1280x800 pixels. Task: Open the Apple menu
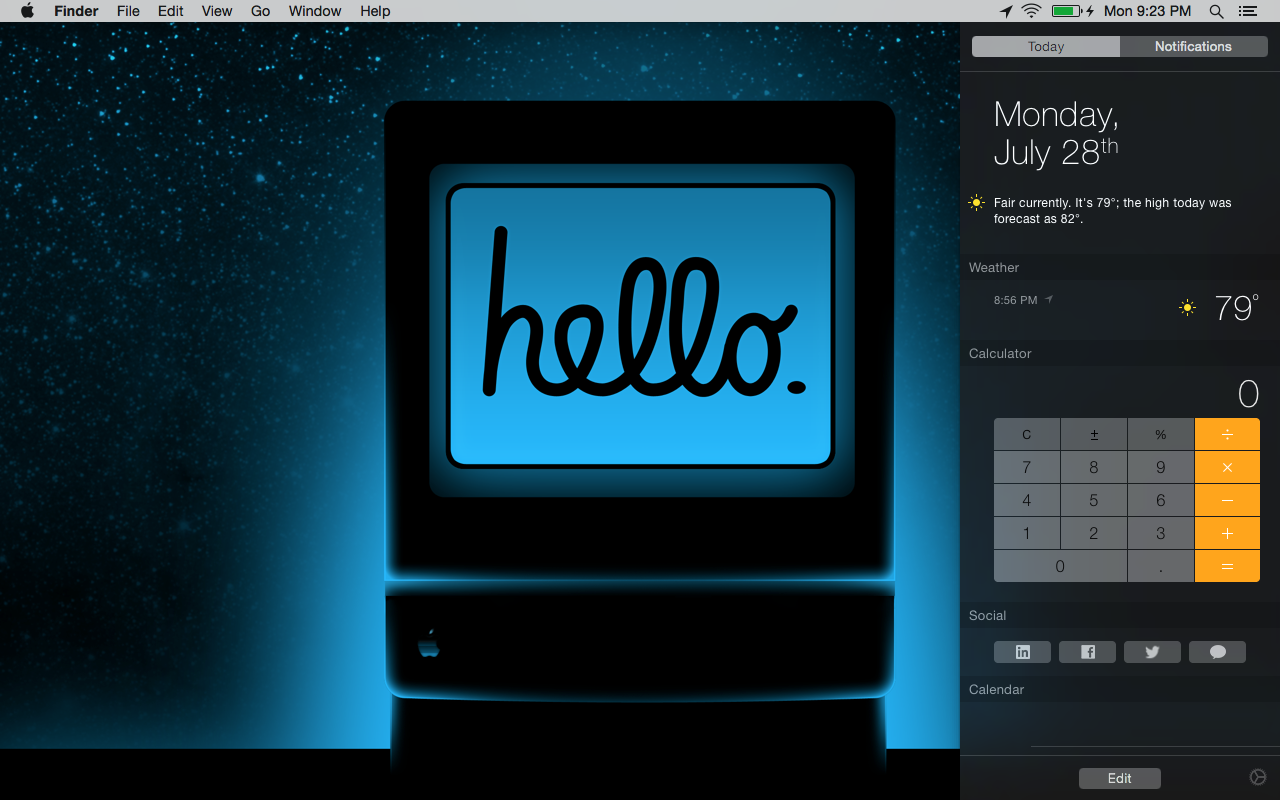tap(27, 11)
